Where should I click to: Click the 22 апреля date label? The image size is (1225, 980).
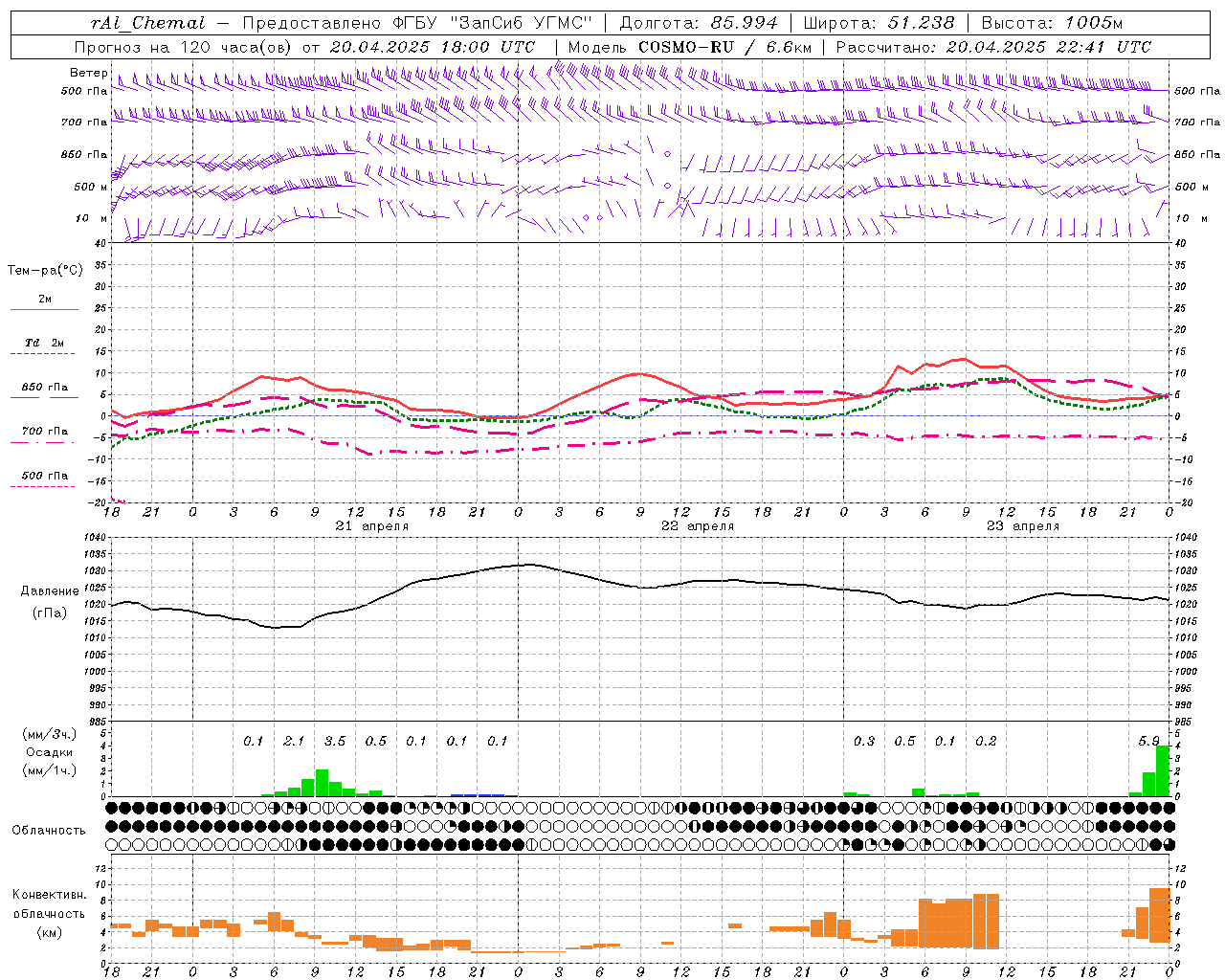[698, 525]
